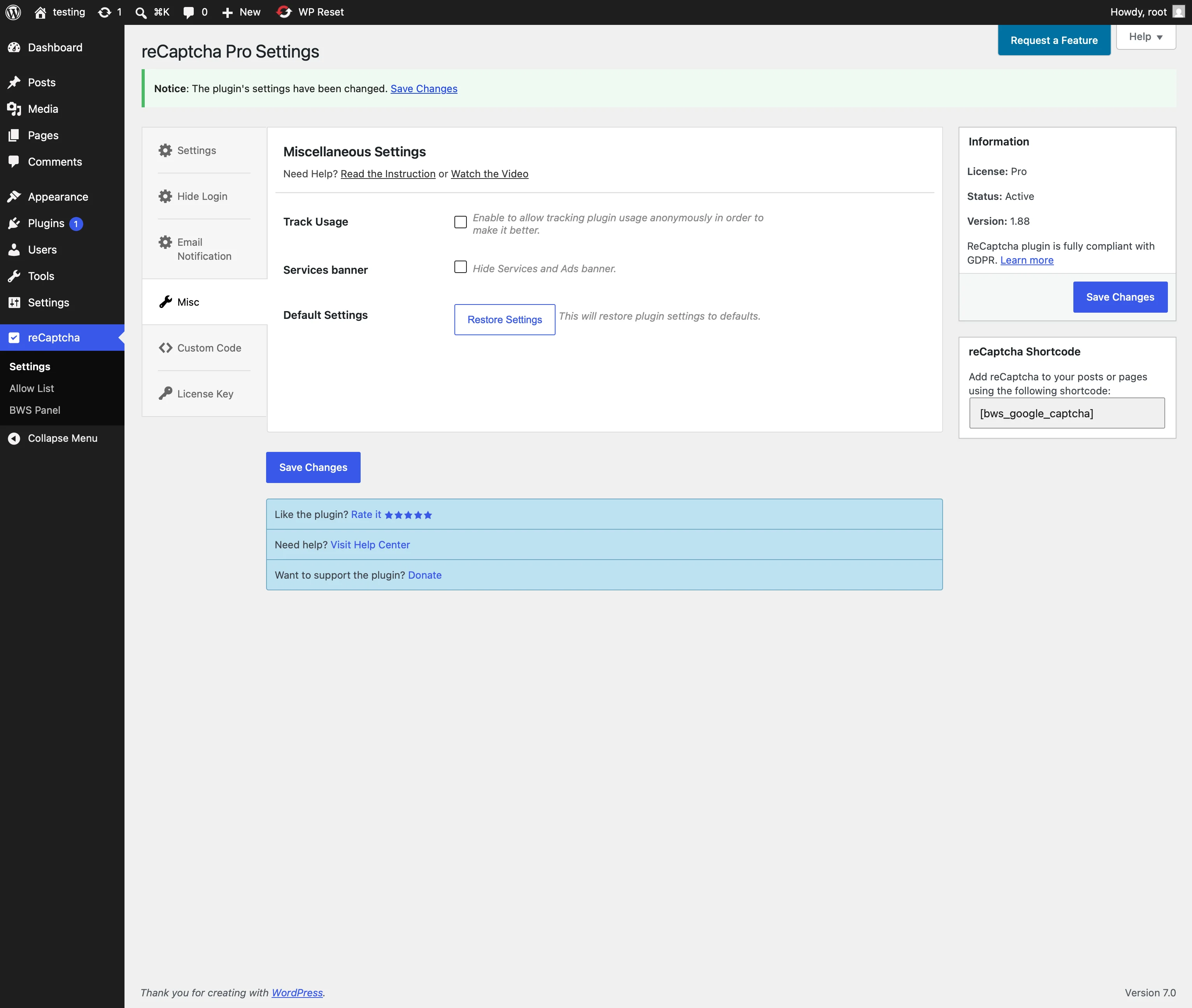
Task: Click the Plugins update count badge
Action: 76,224
